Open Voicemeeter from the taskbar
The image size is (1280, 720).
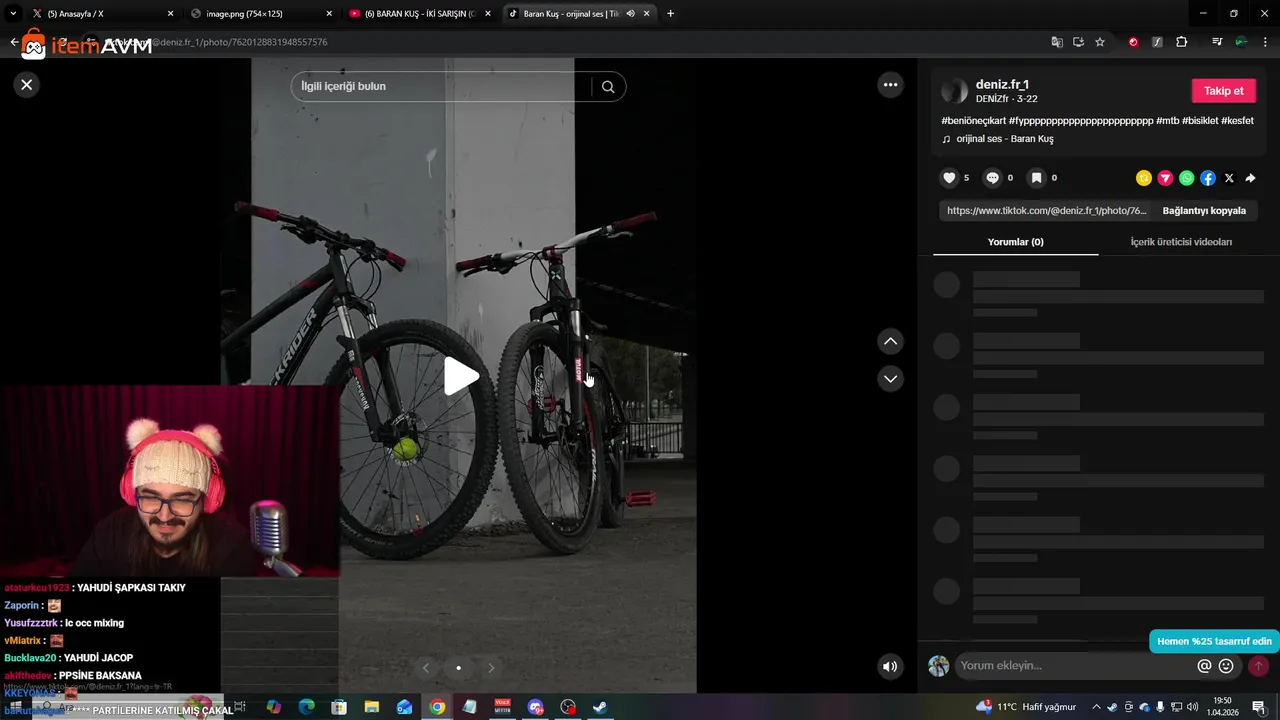[502, 707]
